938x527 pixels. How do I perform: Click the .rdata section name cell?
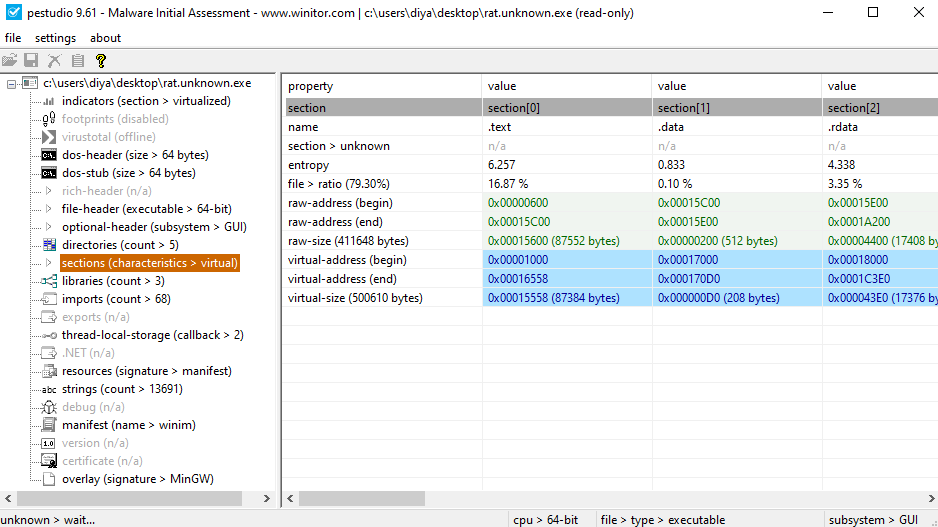point(880,127)
